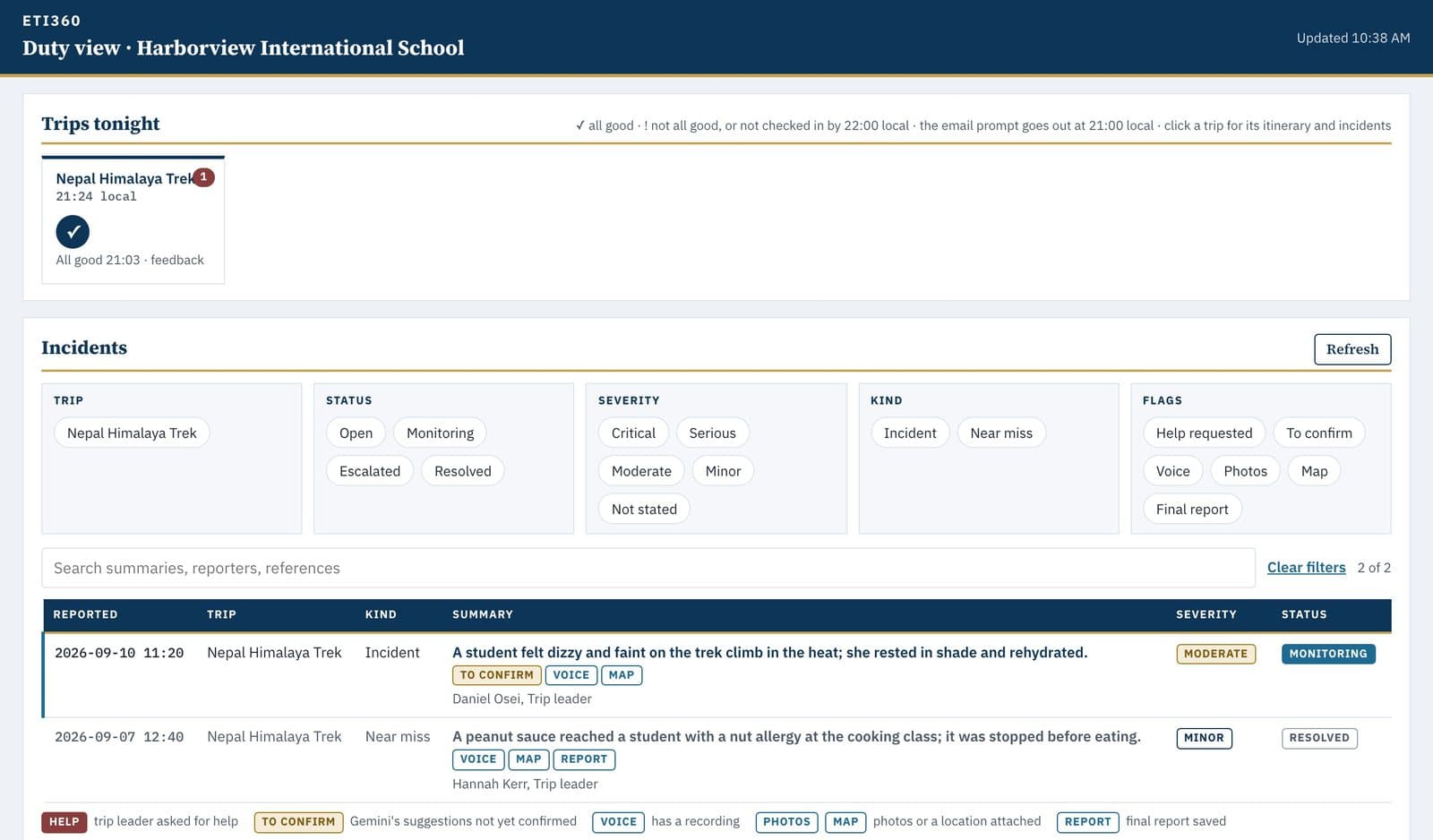Toggle the Open status filter
The image size is (1433, 840).
pyautogui.click(x=356, y=433)
